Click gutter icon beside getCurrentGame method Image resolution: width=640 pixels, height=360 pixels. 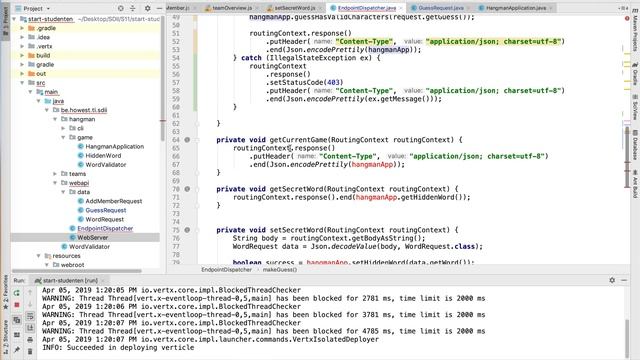tap(187, 140)
